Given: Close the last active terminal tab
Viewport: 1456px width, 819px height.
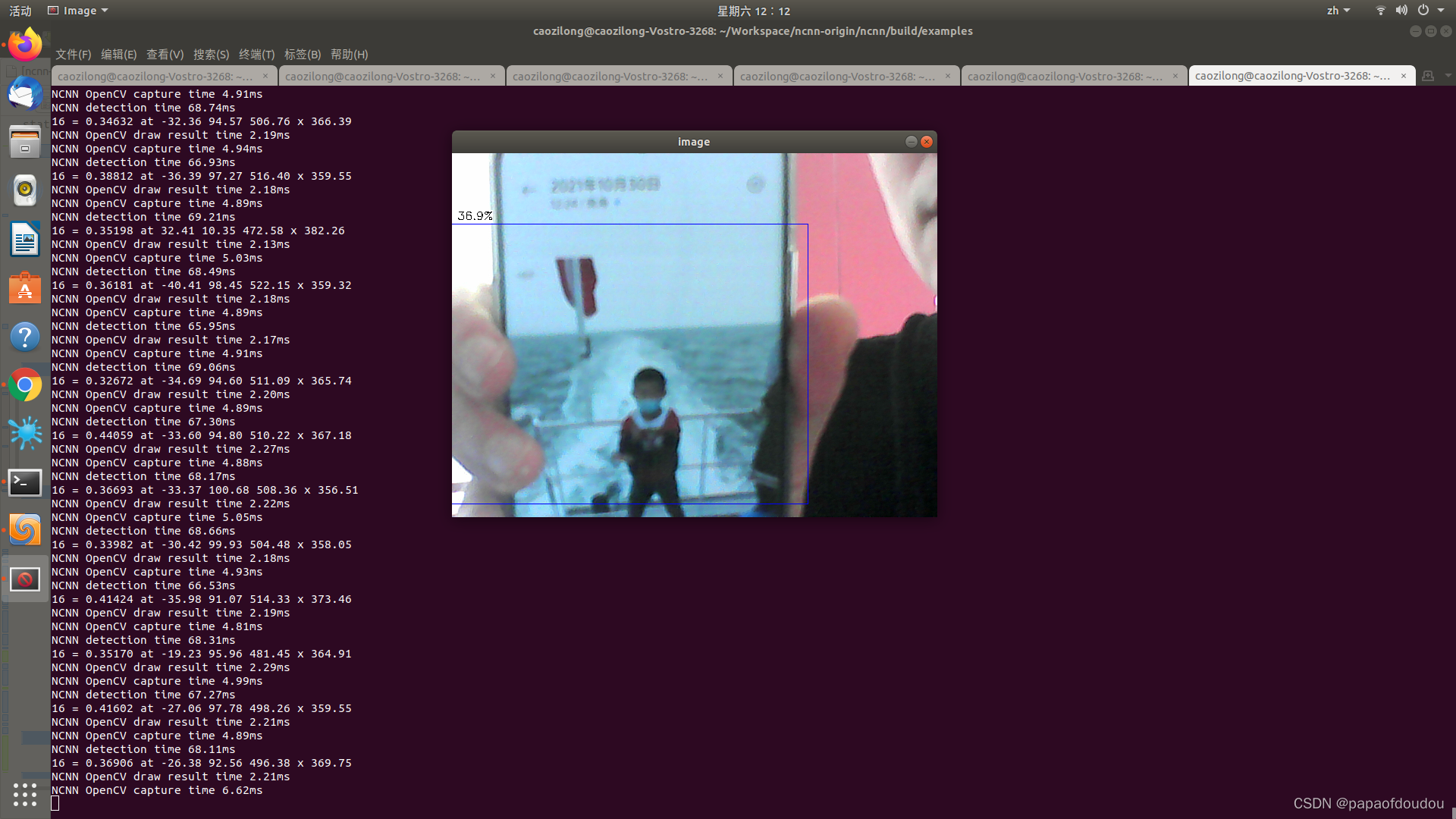Looking at the screenshot, I should tap(1403, 76).
